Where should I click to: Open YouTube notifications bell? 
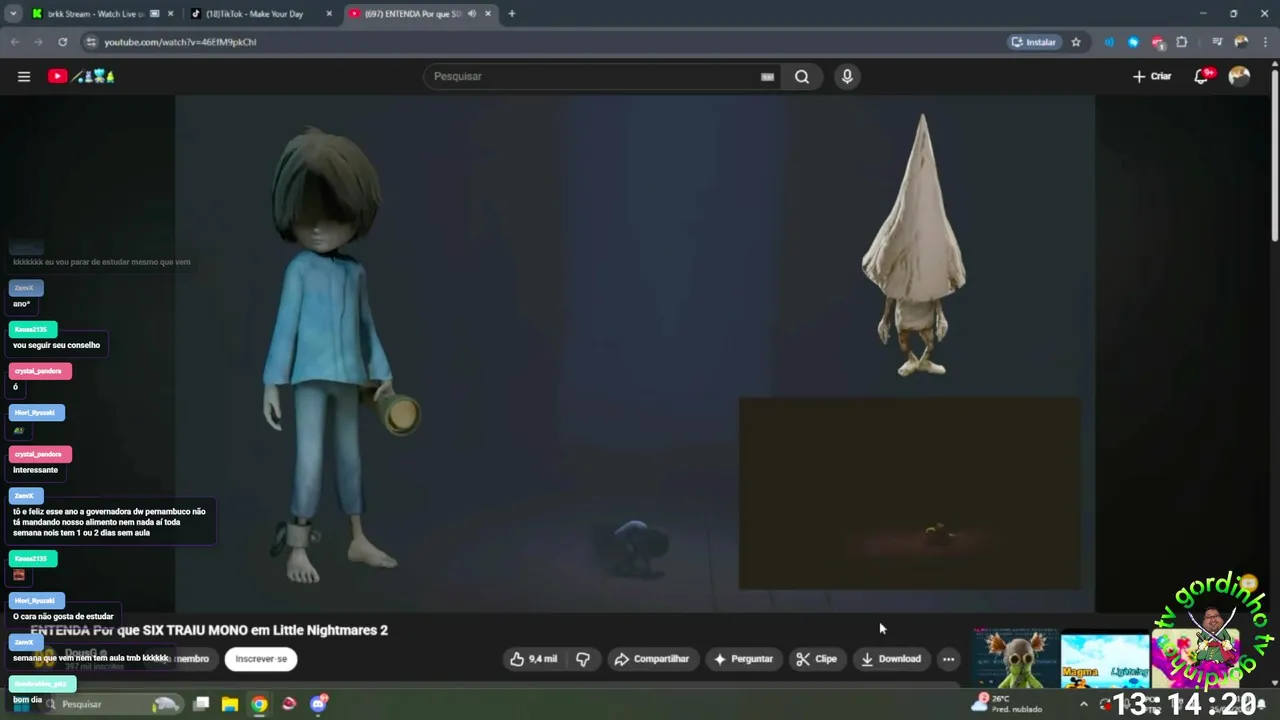1202,76
